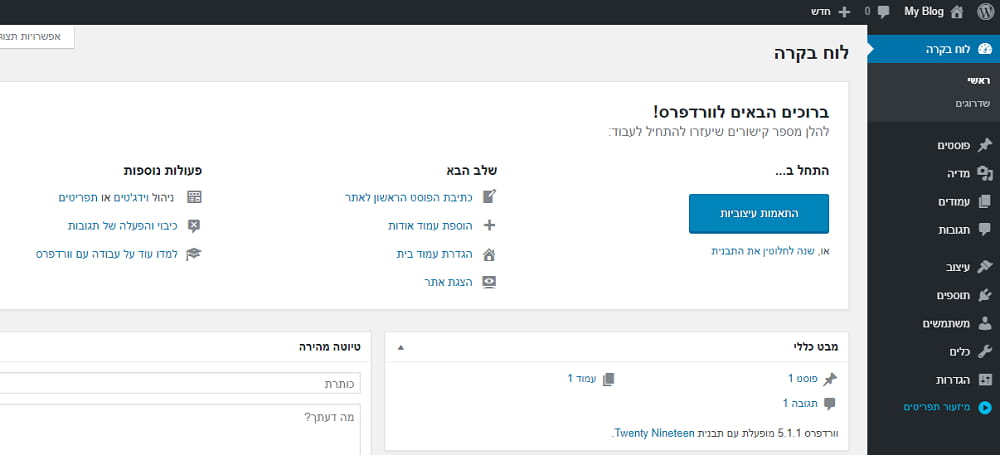
Task: Open the Twenty Nineteen theme link
Action: tap(654, 433)
